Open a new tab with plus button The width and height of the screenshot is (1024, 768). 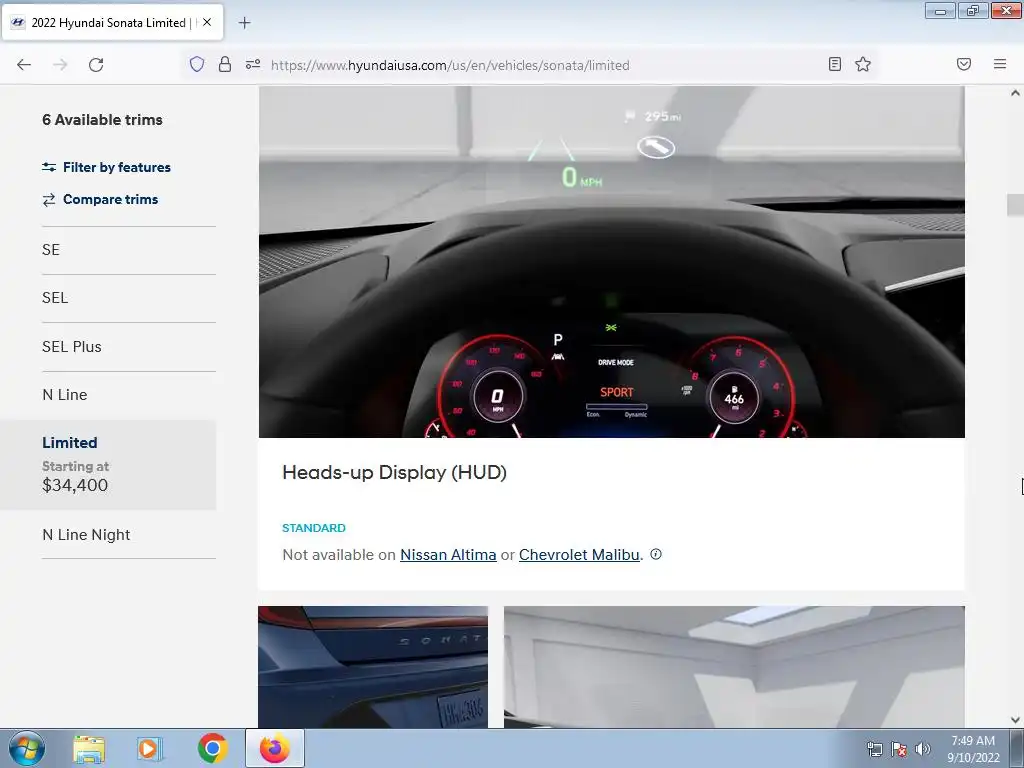244,23
